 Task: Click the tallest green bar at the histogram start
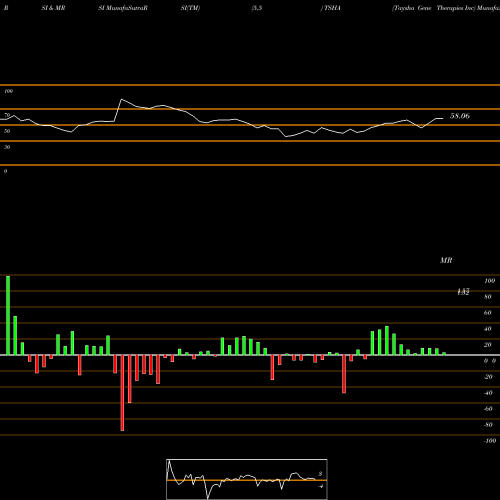coord(8,315)
